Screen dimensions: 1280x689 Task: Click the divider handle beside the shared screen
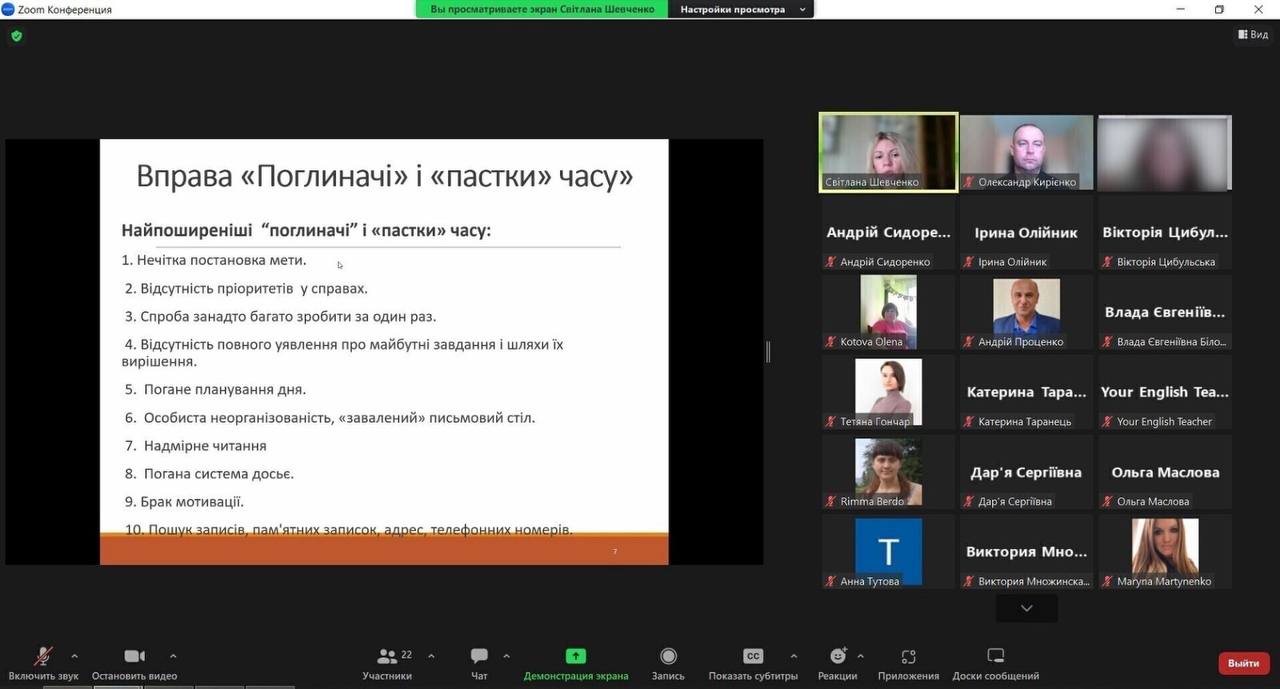(768, 351)
